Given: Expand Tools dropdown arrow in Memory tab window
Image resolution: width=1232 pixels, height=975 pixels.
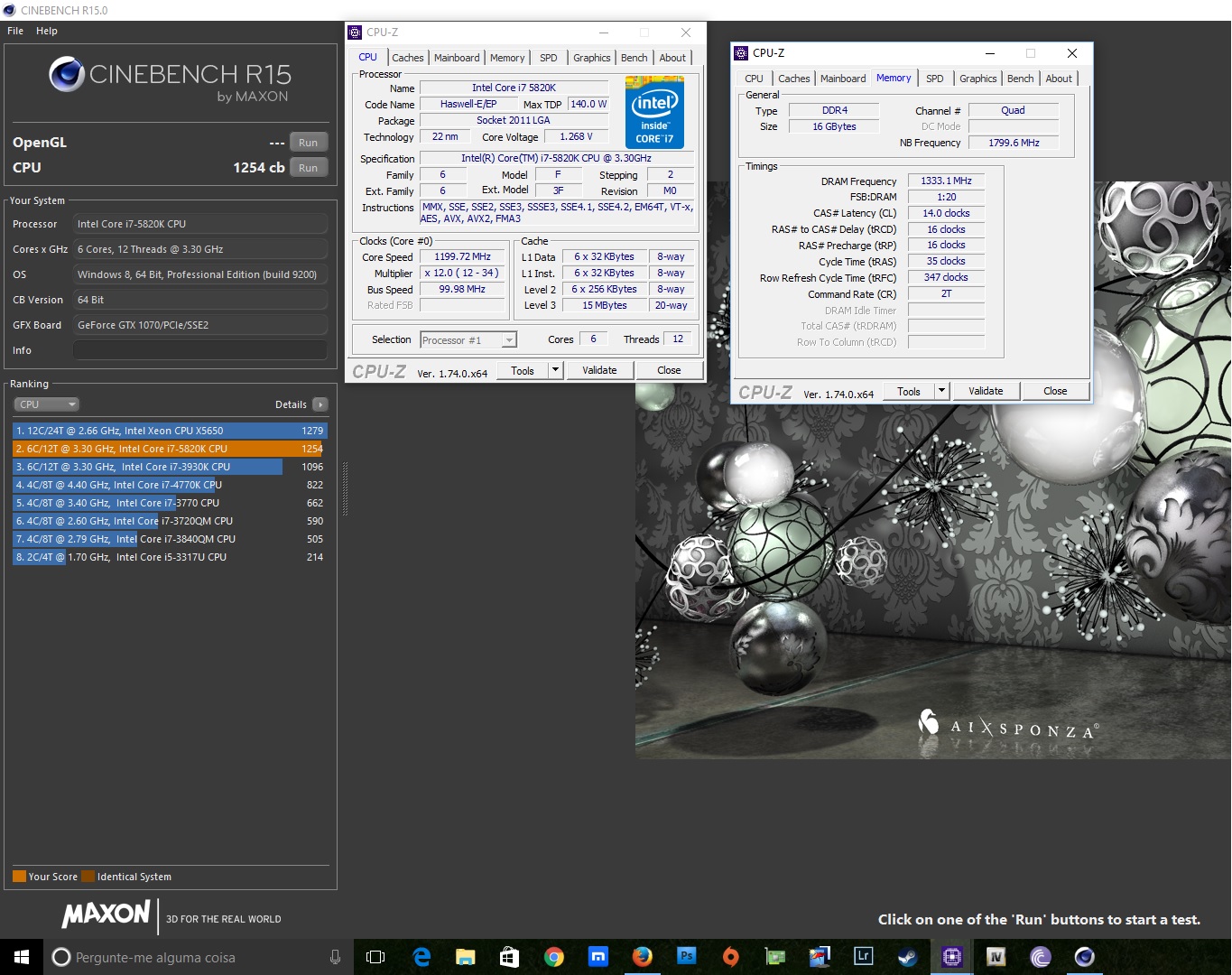Looking at the screenshot, I should [941, 391].
